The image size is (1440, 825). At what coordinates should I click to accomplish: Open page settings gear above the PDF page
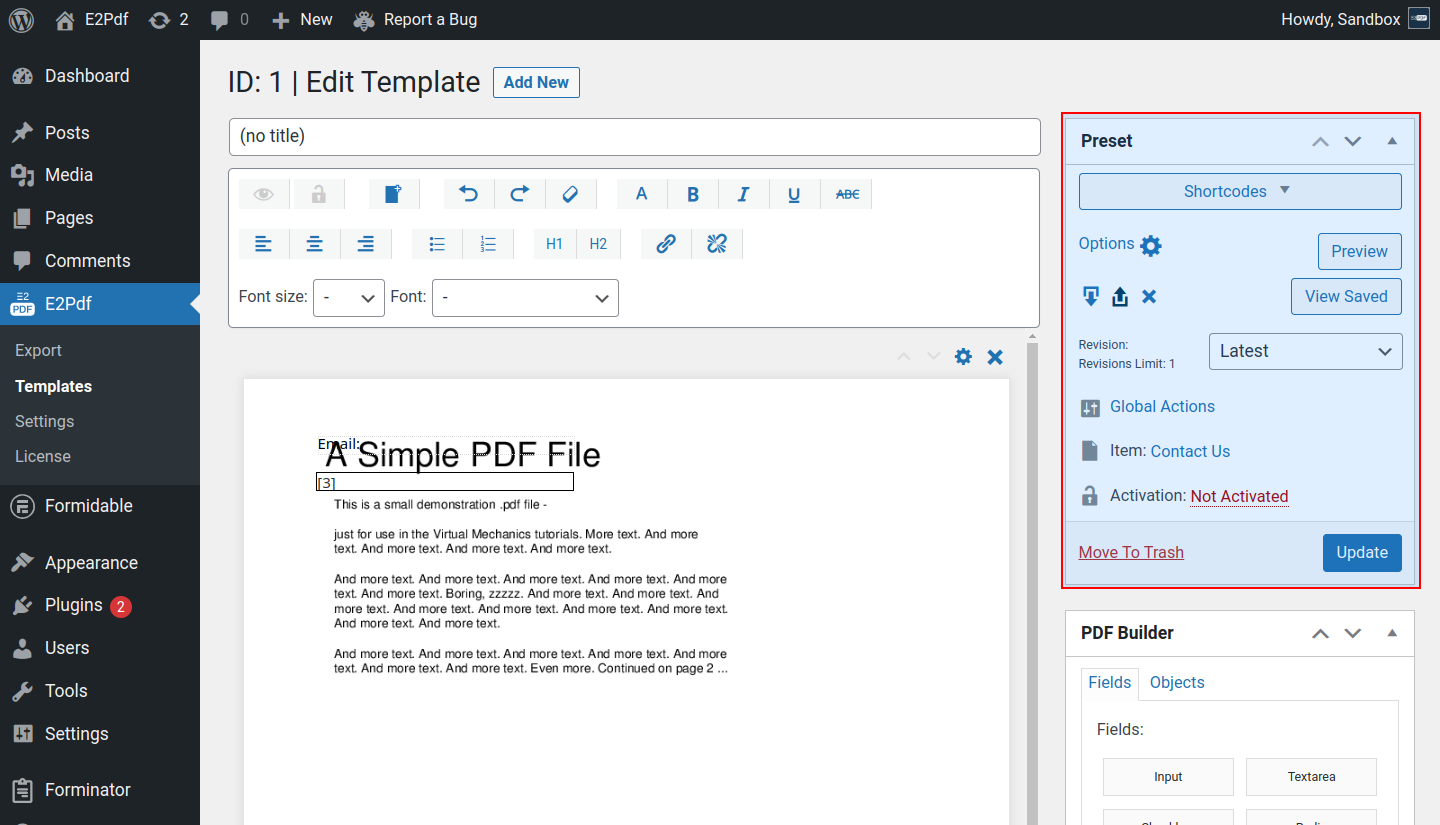[x=963, y=357]
